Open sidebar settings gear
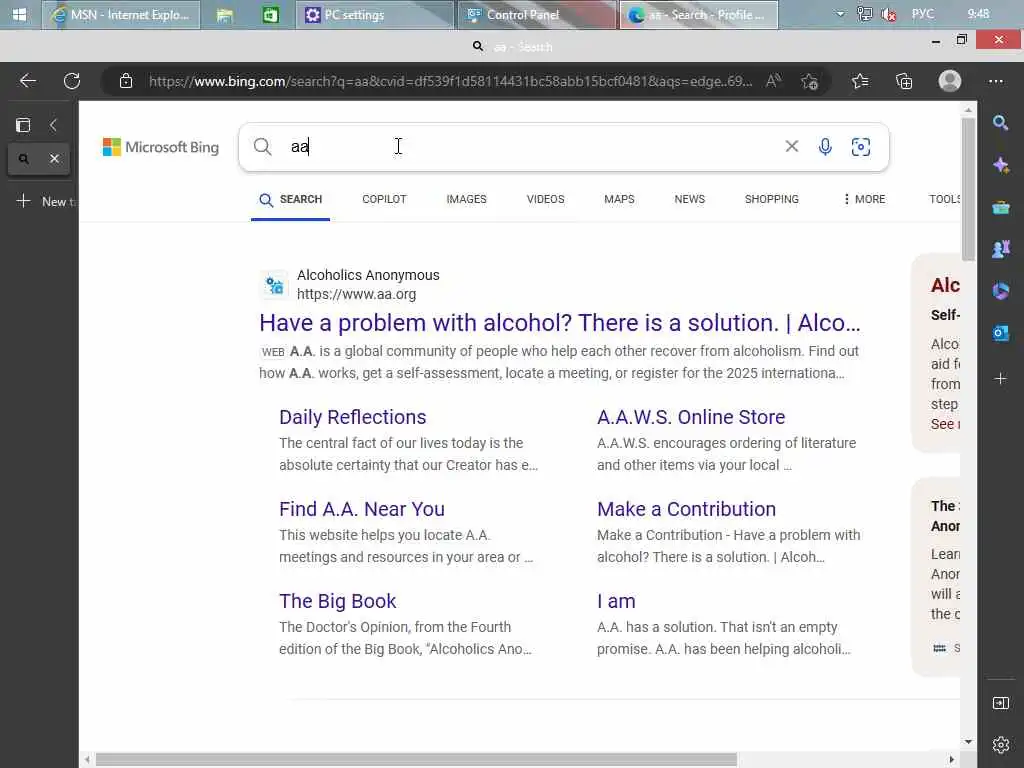Viewport: 1024px width, 768px height. click(1000, 744)
